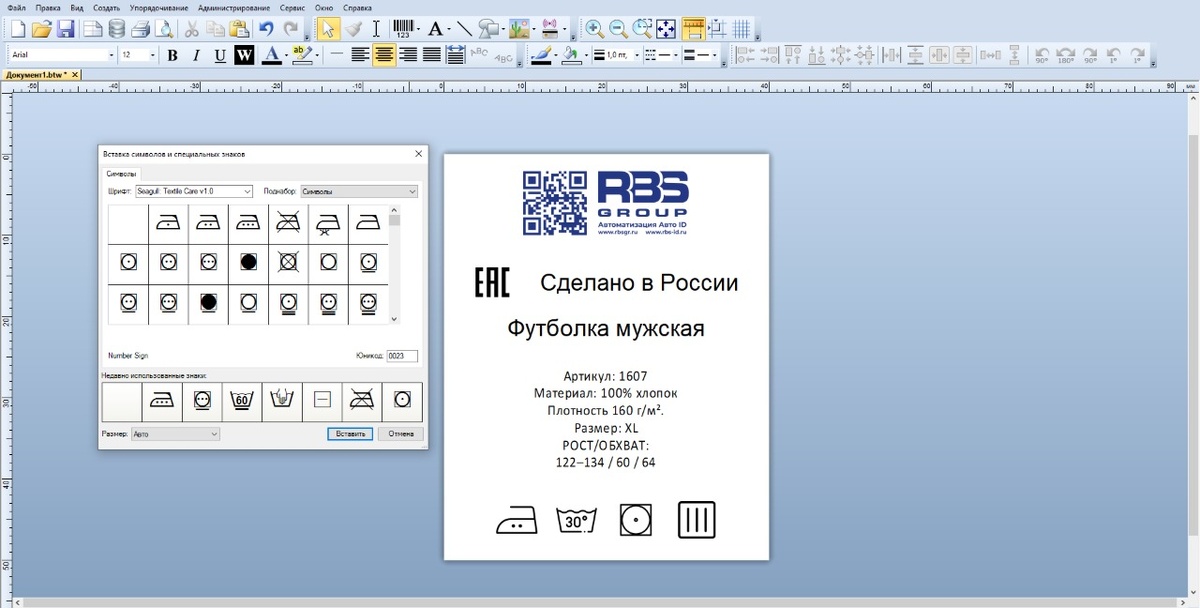Open the Администрирование menu
The image size is (1200, 608).
[x=235, y=7]
